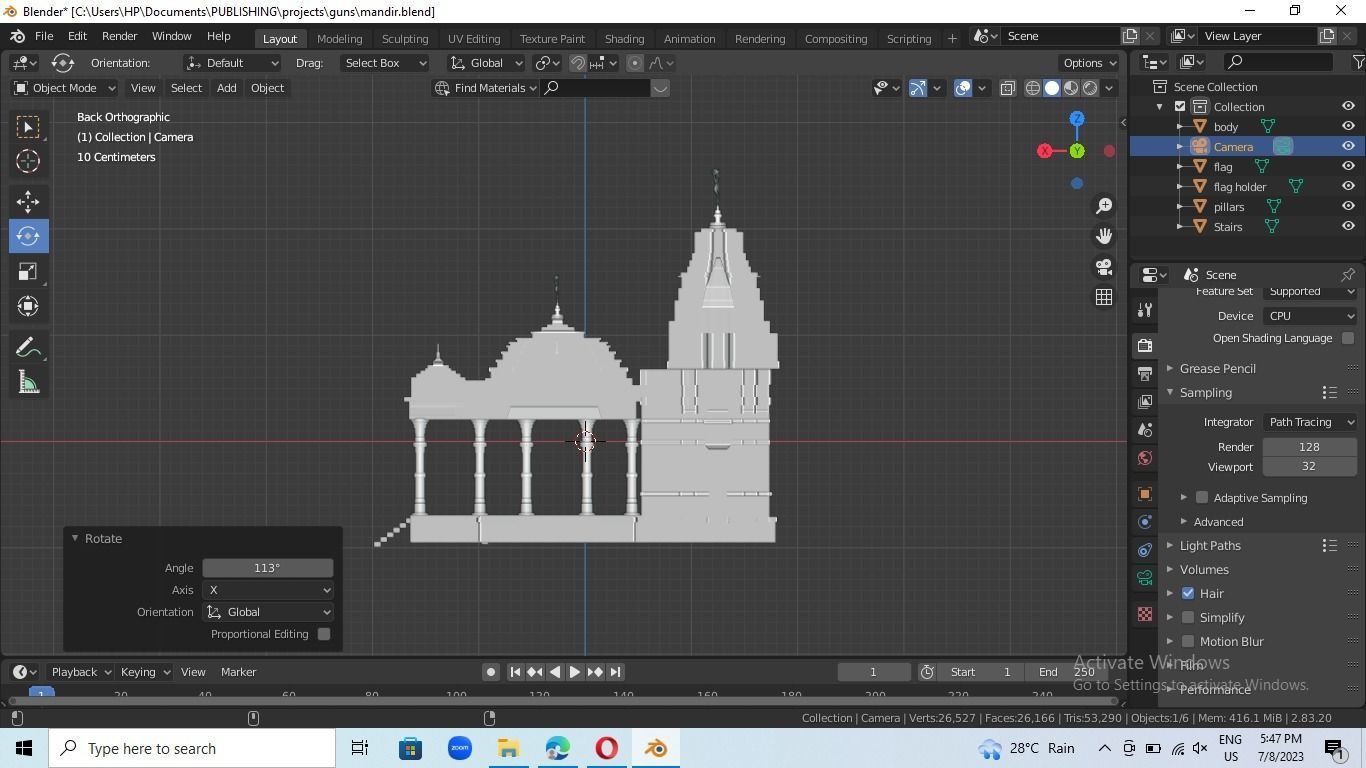Hide the Stairs object in outliner
Image resolution: width=1366 pixels, height=768 pixels.
click(x=1348, y=226)
